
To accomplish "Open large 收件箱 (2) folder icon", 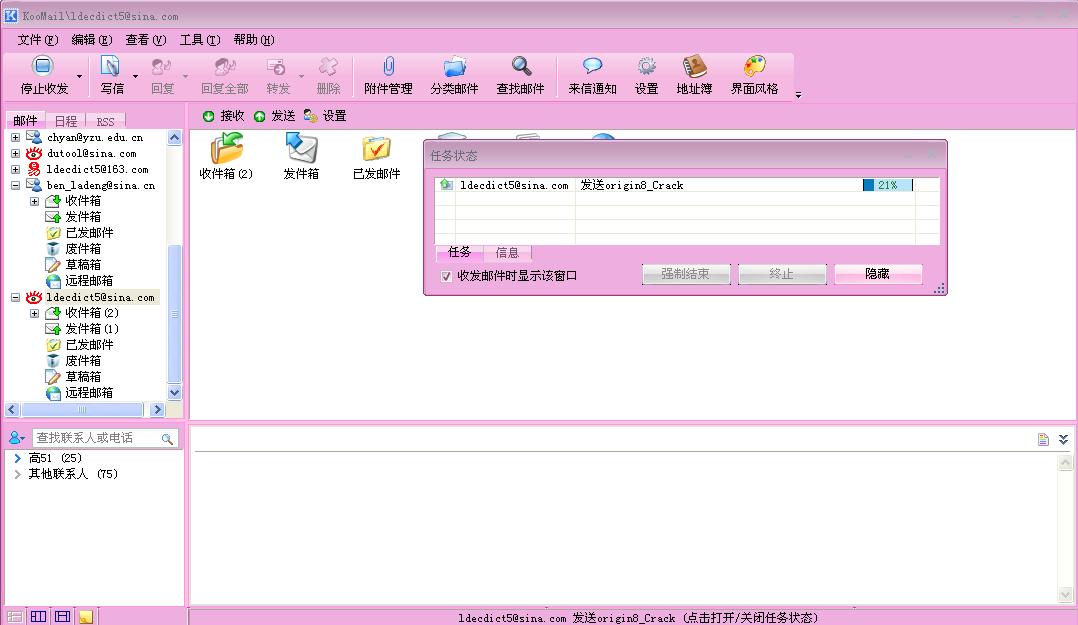I will pyautogui.click(x=227, y=148).
